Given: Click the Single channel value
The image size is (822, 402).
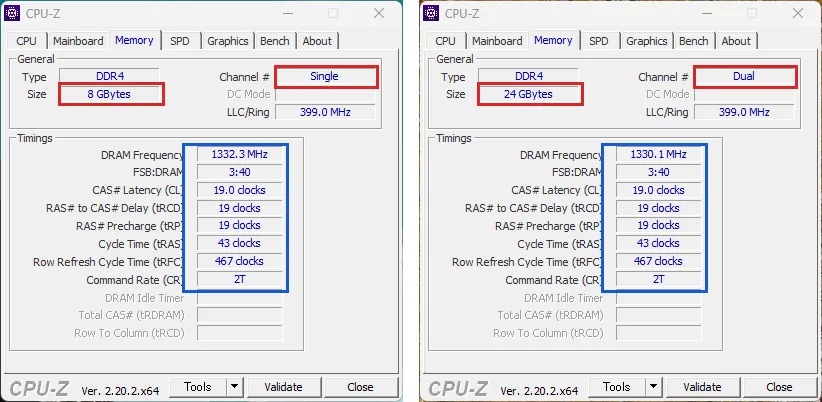Looking at the screenshot, I should pos(325,77).
